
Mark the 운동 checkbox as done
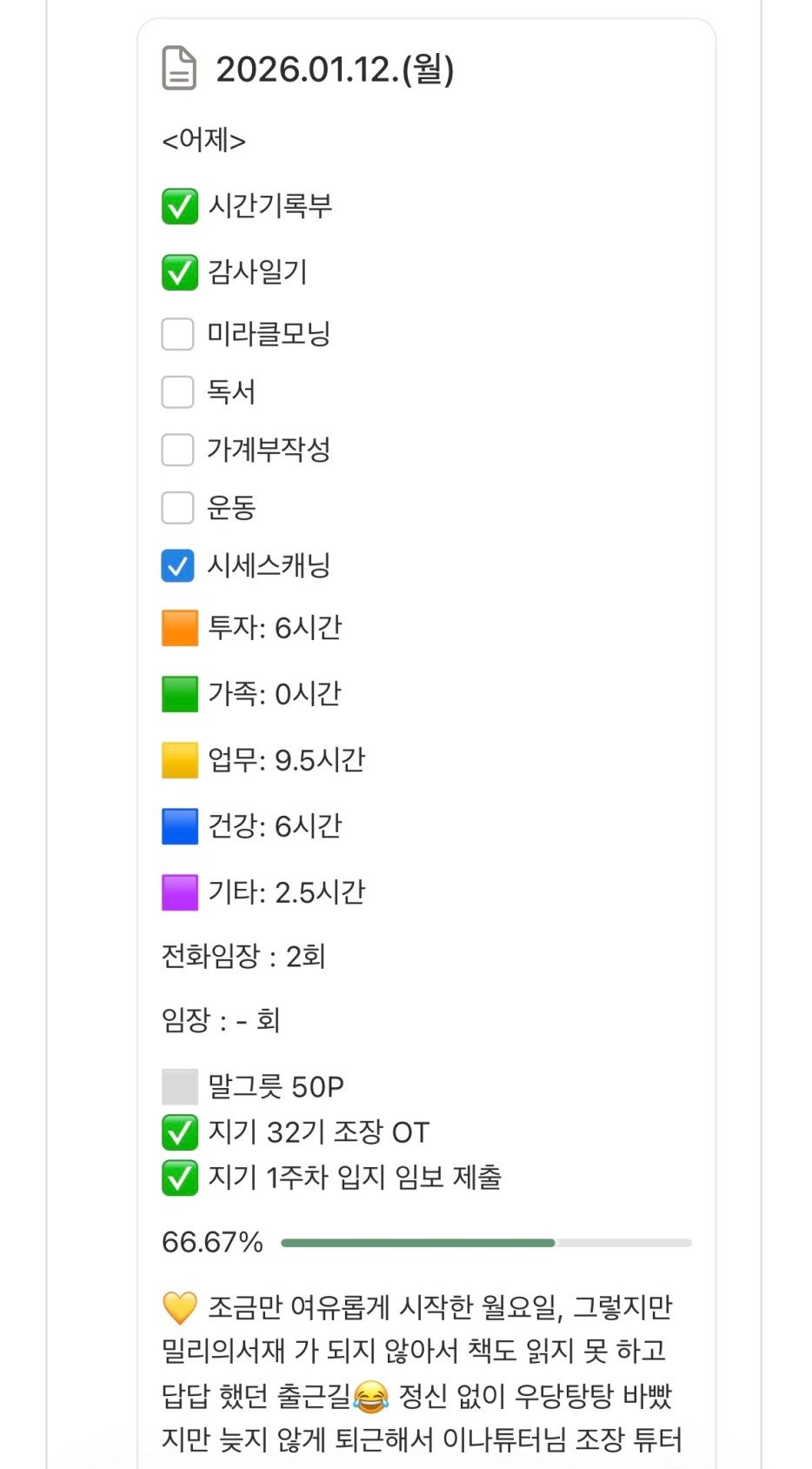click(178, 508)
